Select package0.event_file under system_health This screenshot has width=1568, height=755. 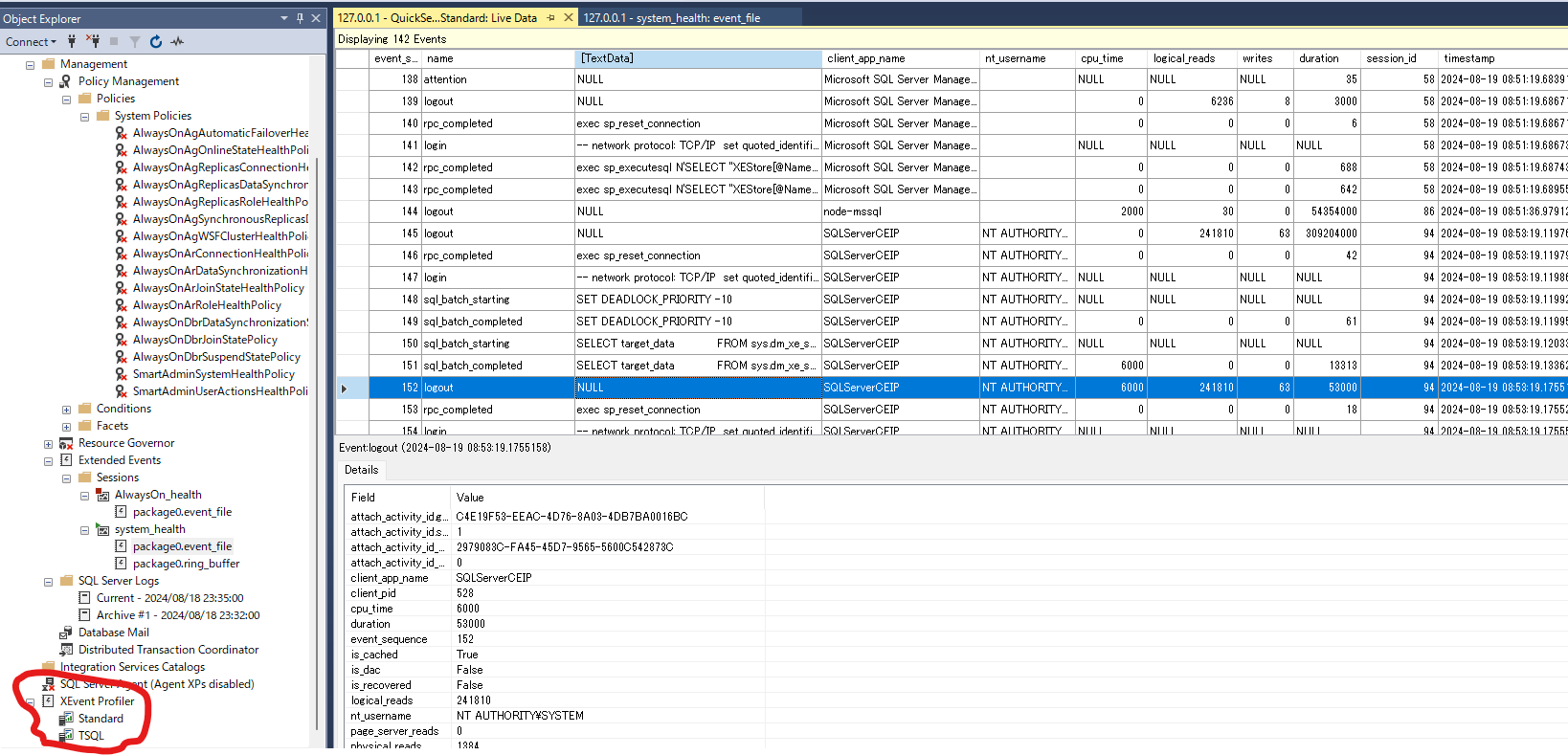point(182,546)
